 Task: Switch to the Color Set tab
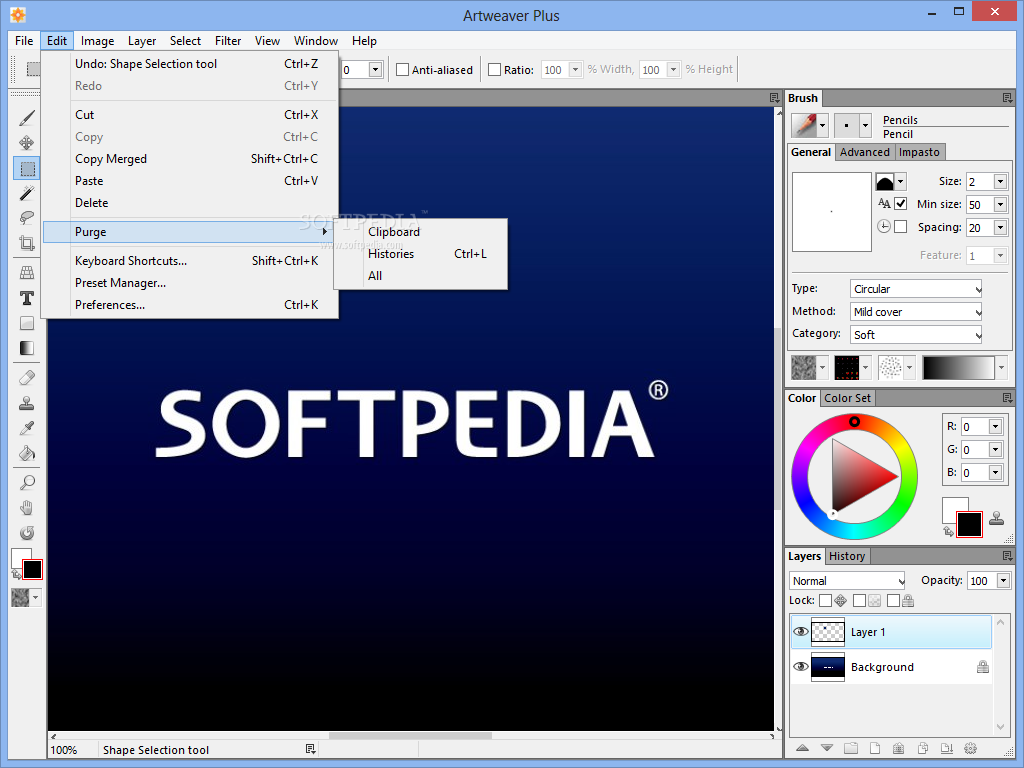coord(847,398)
